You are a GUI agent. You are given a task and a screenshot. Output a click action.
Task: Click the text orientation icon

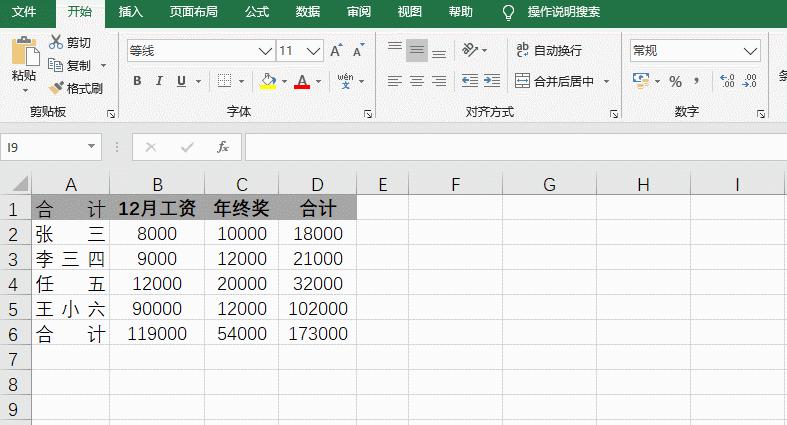470,50
